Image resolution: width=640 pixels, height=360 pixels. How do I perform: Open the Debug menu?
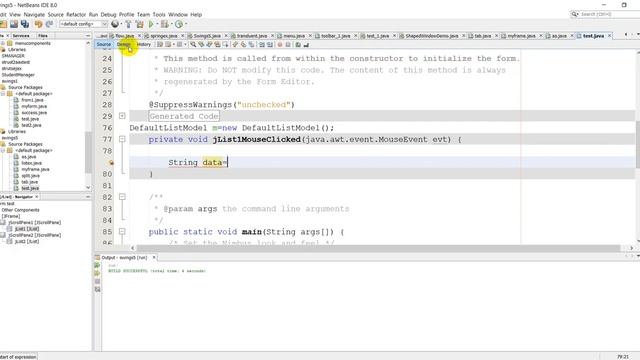[108, 14]
